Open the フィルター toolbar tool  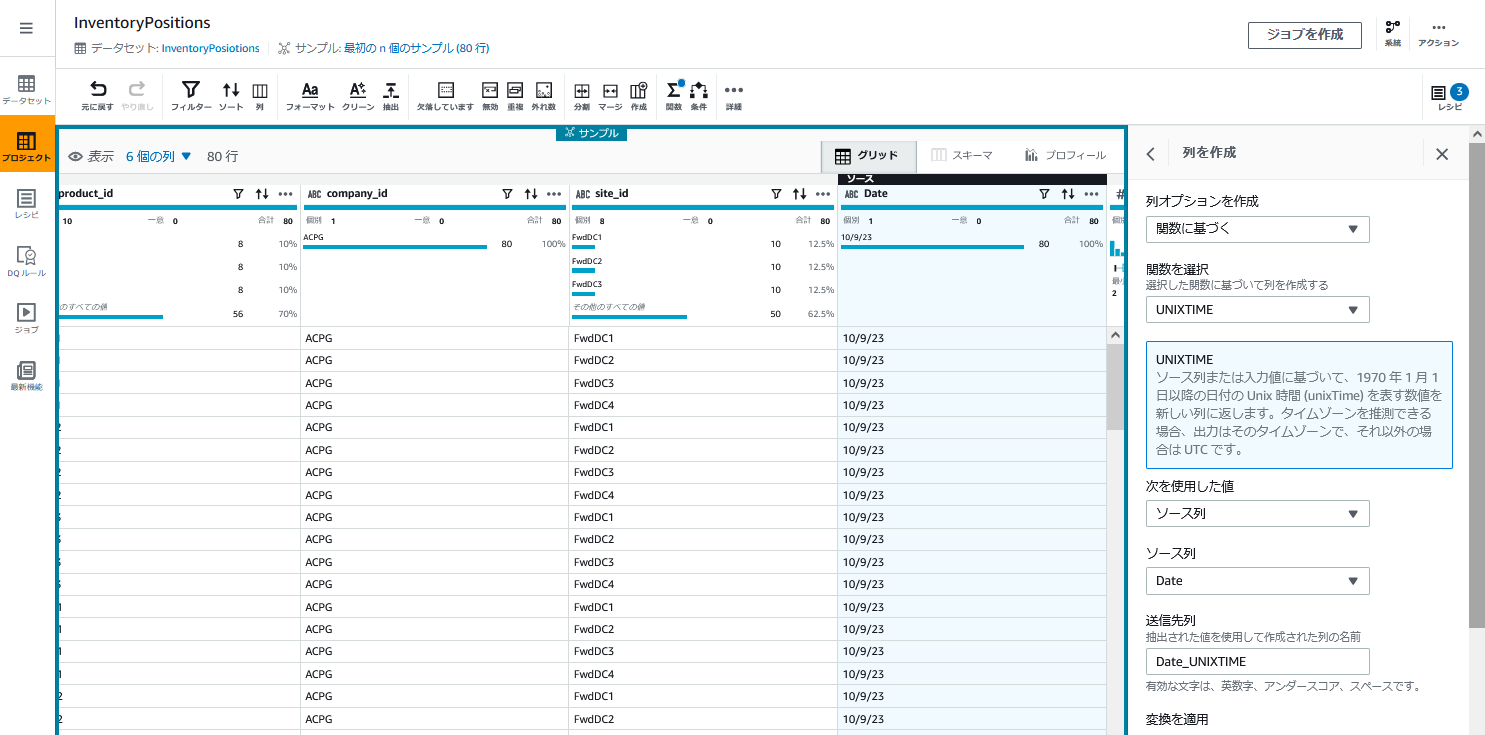pos(191,96)
